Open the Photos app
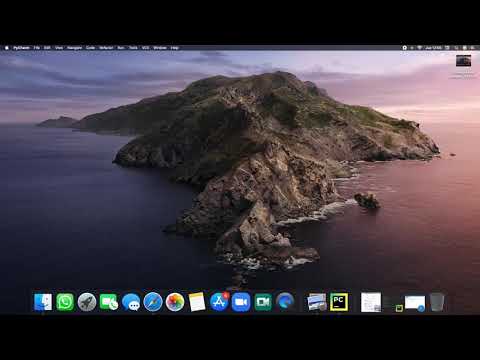Screen dimensions: 480x360 [x=175, y=302]
